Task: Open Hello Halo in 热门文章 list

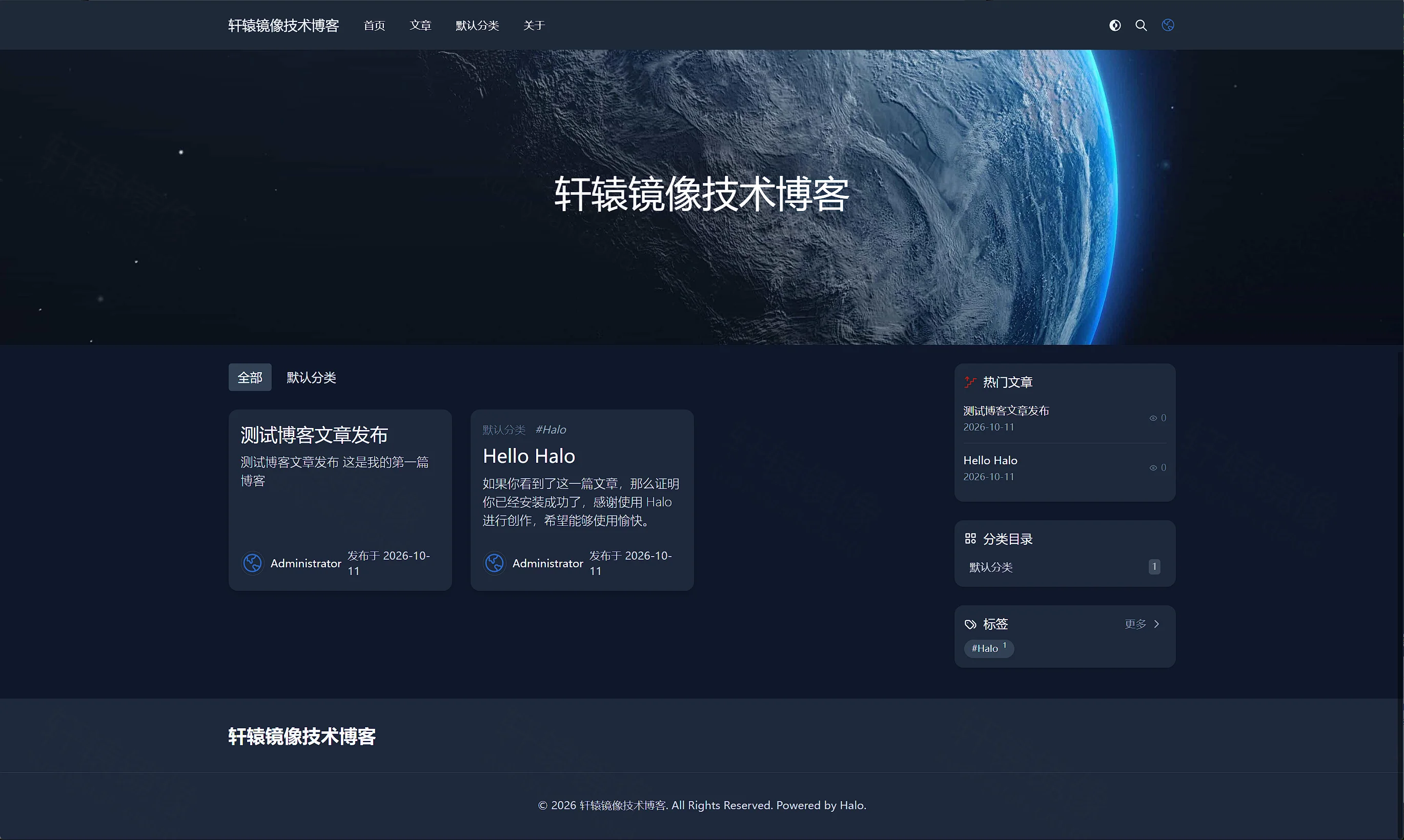Action: 990,461
